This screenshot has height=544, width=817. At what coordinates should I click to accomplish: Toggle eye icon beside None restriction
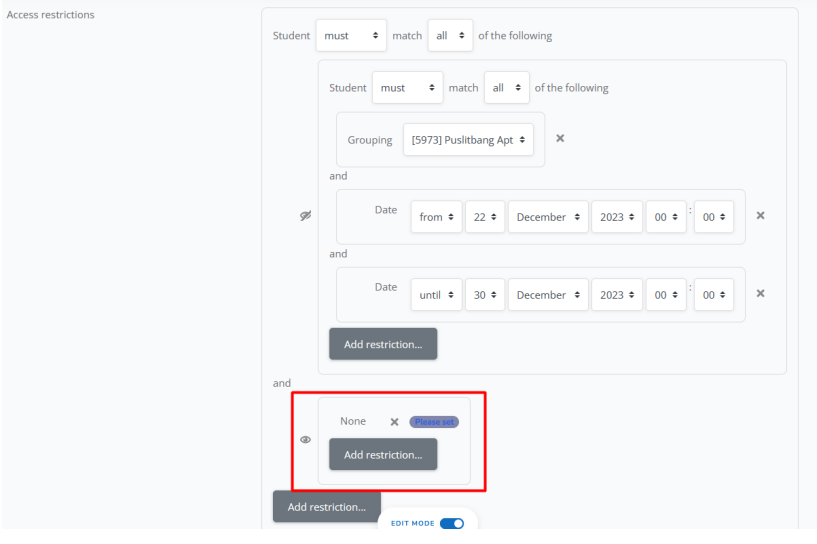[305, 439]
